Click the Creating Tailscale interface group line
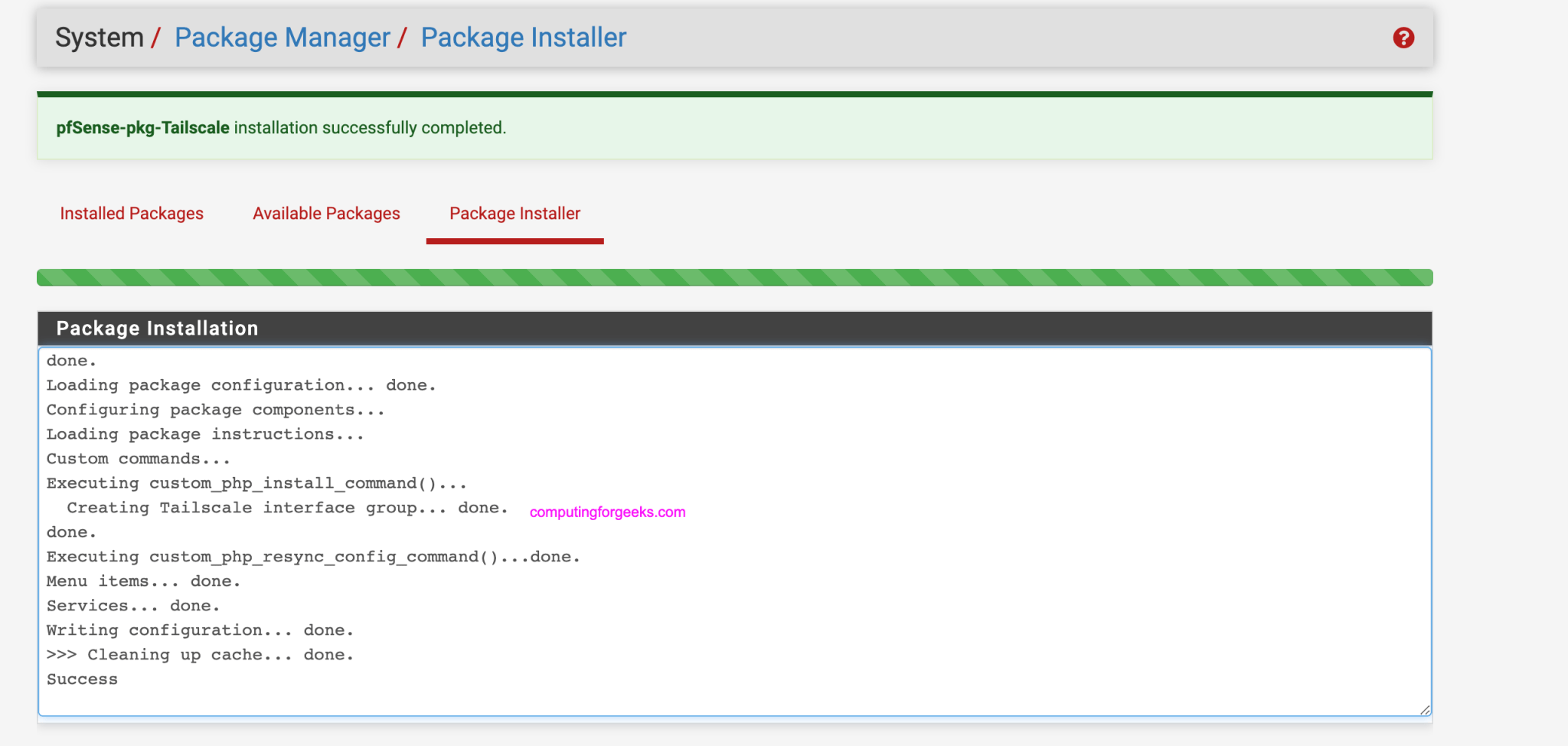 287,508
